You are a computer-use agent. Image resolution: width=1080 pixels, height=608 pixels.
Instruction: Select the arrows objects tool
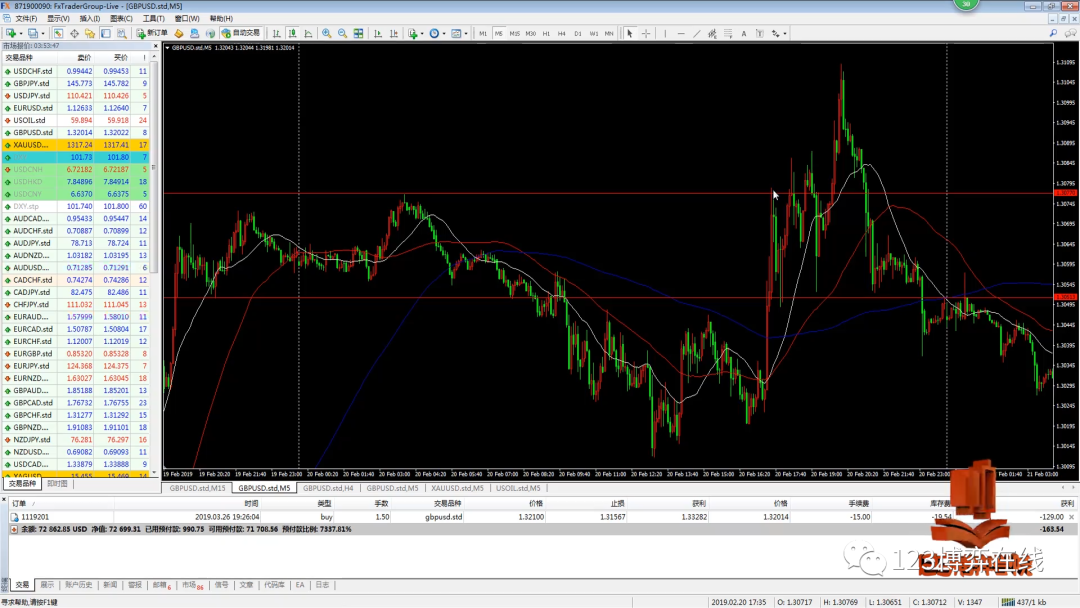(x=776, y=33)
